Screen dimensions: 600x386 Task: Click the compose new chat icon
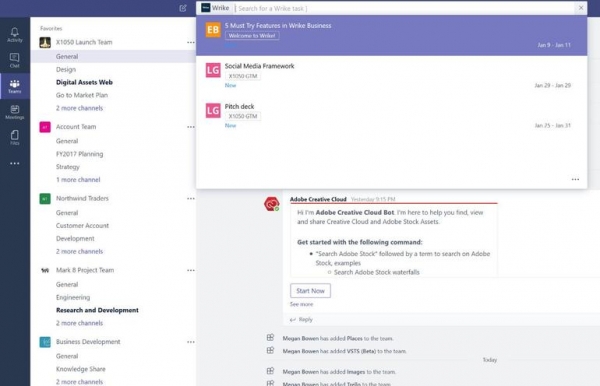click(x=183, y=8)
